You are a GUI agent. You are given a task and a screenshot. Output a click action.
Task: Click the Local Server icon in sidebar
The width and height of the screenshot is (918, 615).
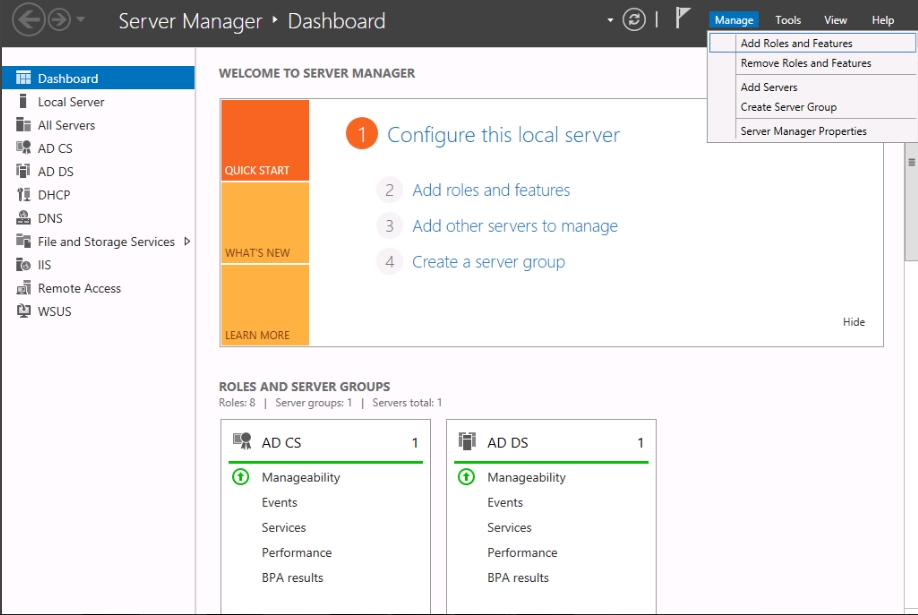(23, 101)
